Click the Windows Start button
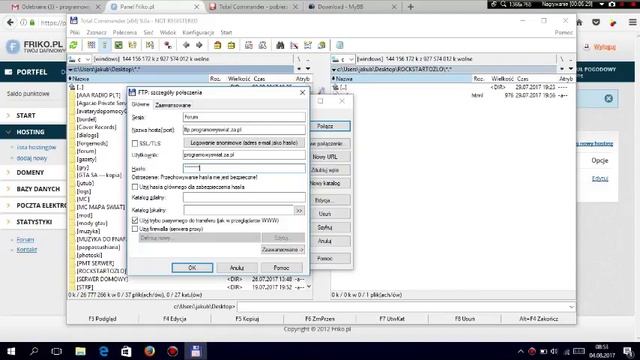The height and width of the screenshot is (360, 640). [11, 351]
